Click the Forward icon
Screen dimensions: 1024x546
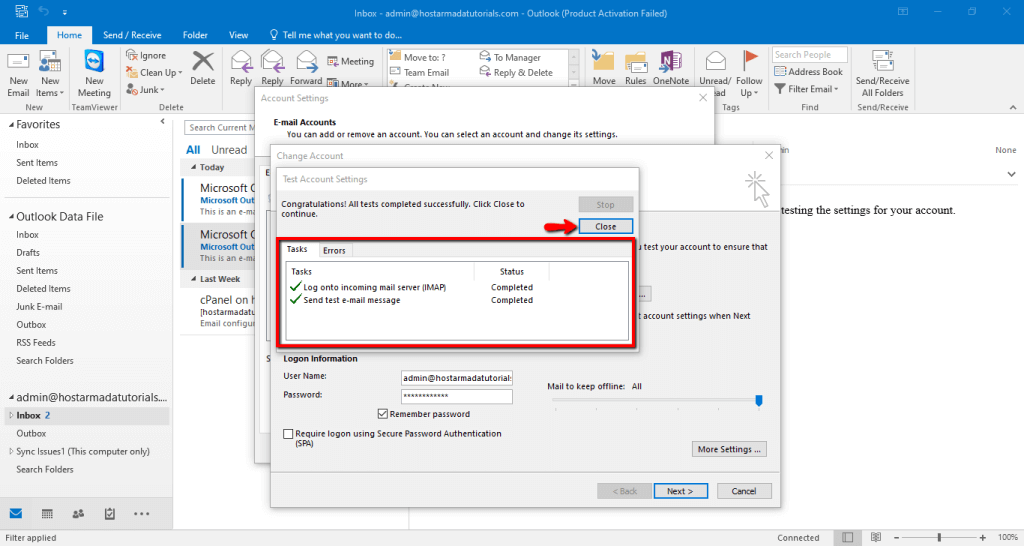[306, 62]
